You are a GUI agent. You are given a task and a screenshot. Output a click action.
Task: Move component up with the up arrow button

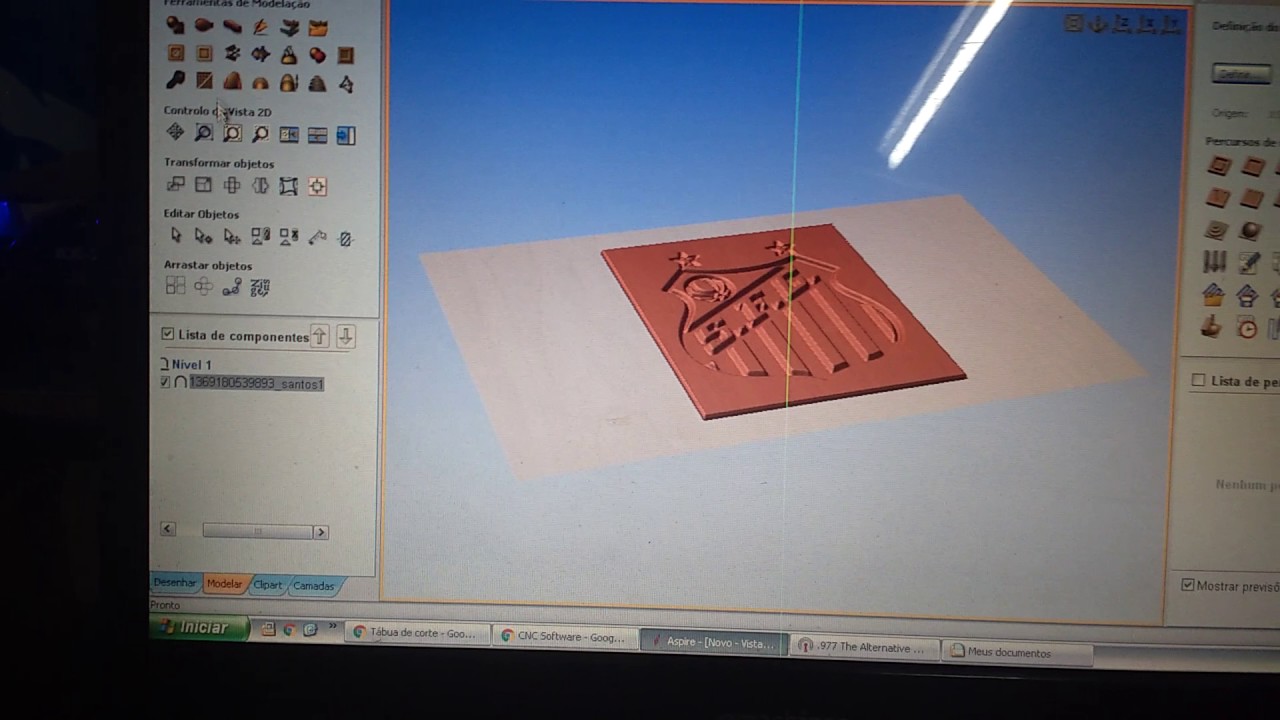click(319, 336)
